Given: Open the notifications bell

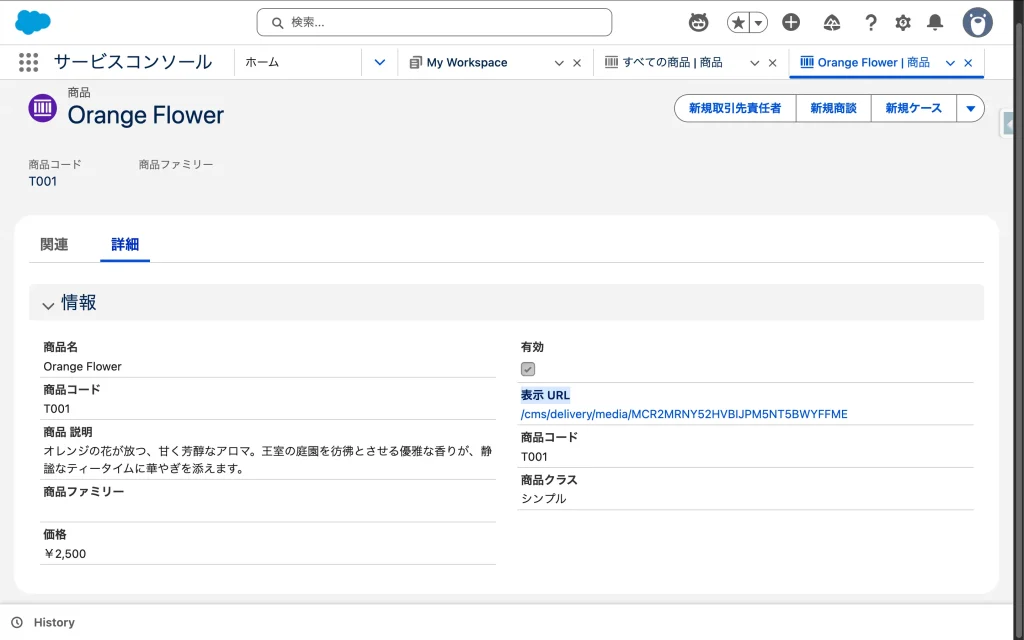Looking at the screenshot, I should tap(935, 22).
